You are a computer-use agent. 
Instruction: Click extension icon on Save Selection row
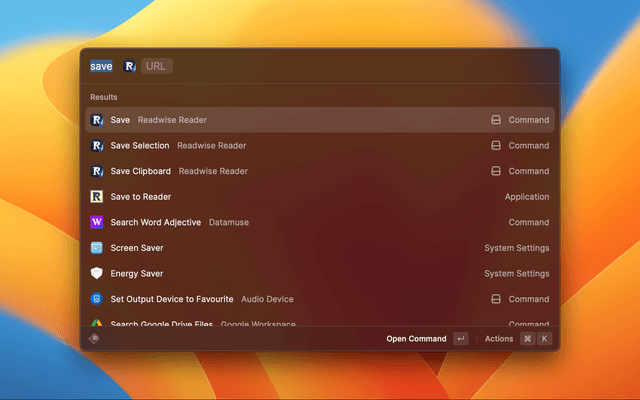point(495,146)
